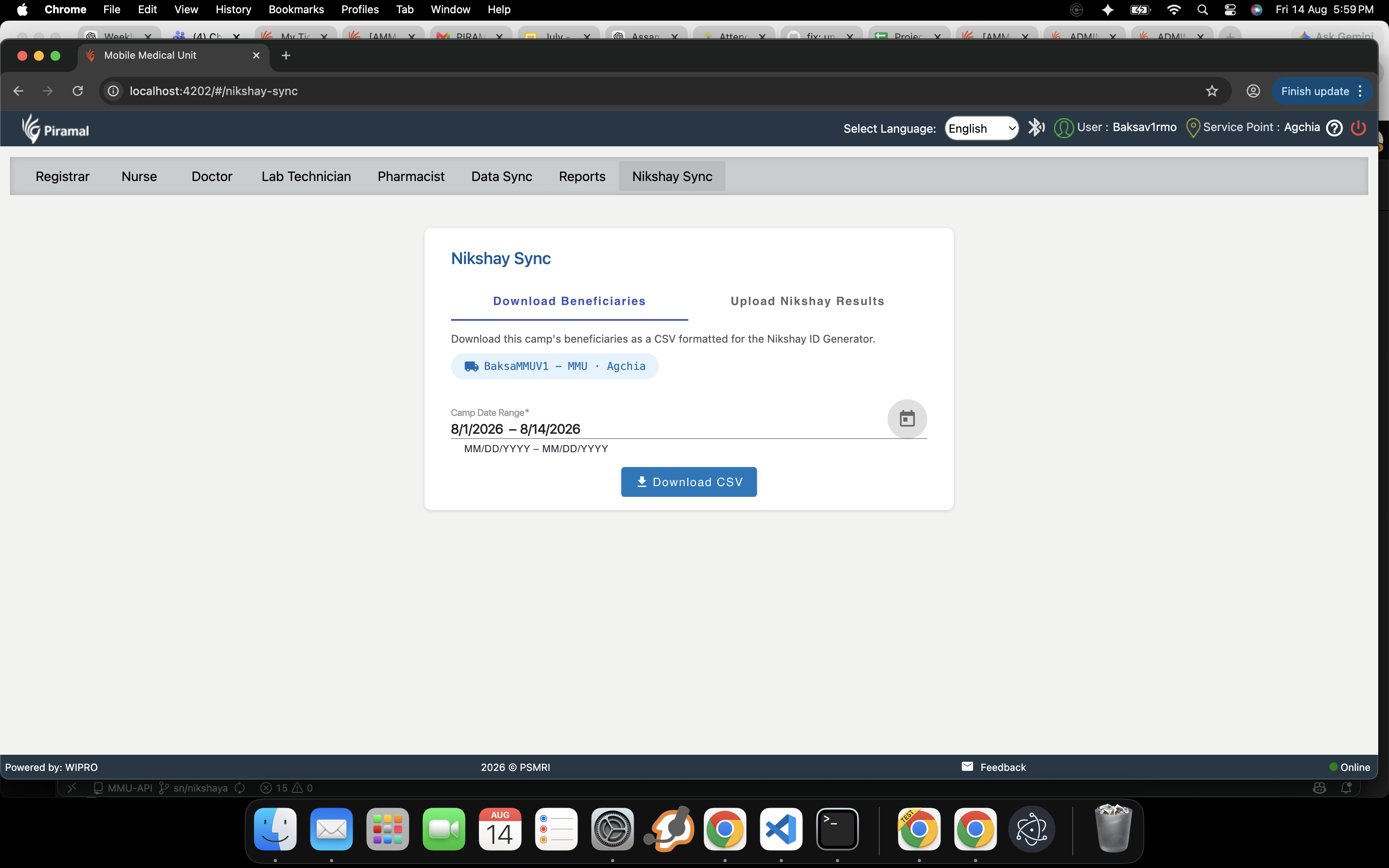
Task: Open Spotlight search in menu bar
Action: pos(1203,10)
